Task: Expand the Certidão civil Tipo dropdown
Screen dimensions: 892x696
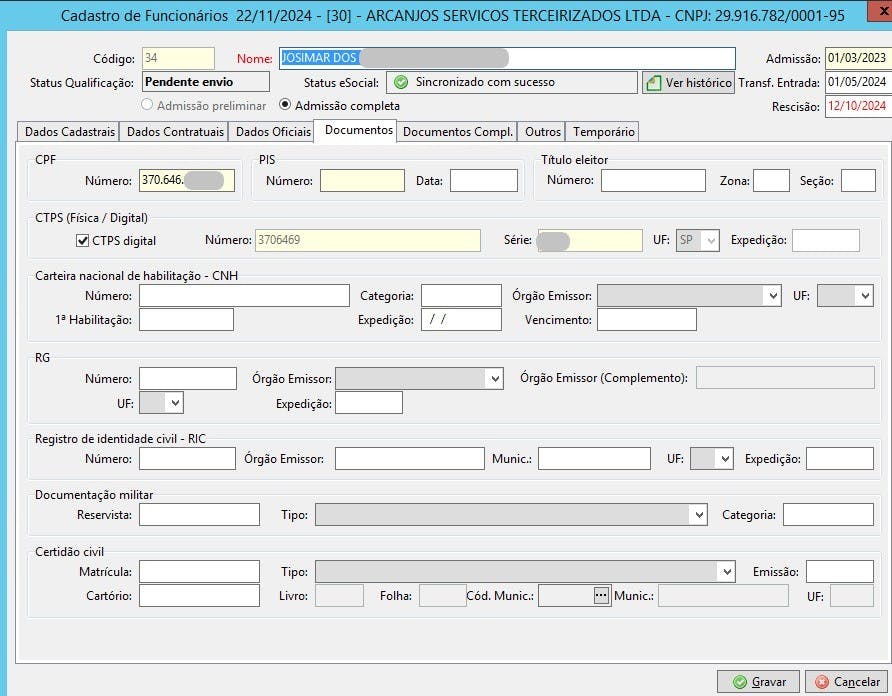Action: (727, 571)
